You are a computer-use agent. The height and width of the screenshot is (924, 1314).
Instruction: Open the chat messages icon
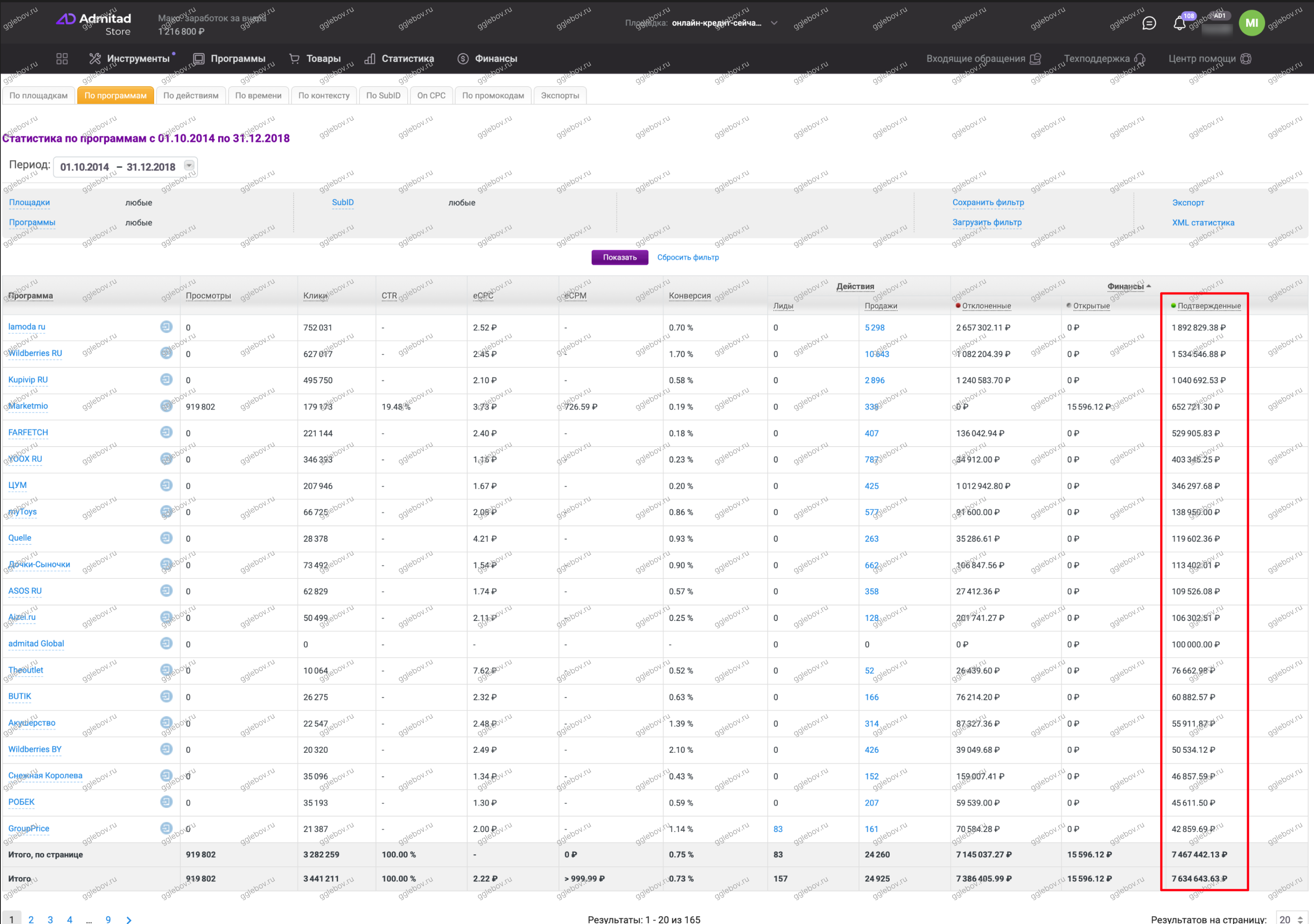pyautogui.click(x=1148, y=23)
